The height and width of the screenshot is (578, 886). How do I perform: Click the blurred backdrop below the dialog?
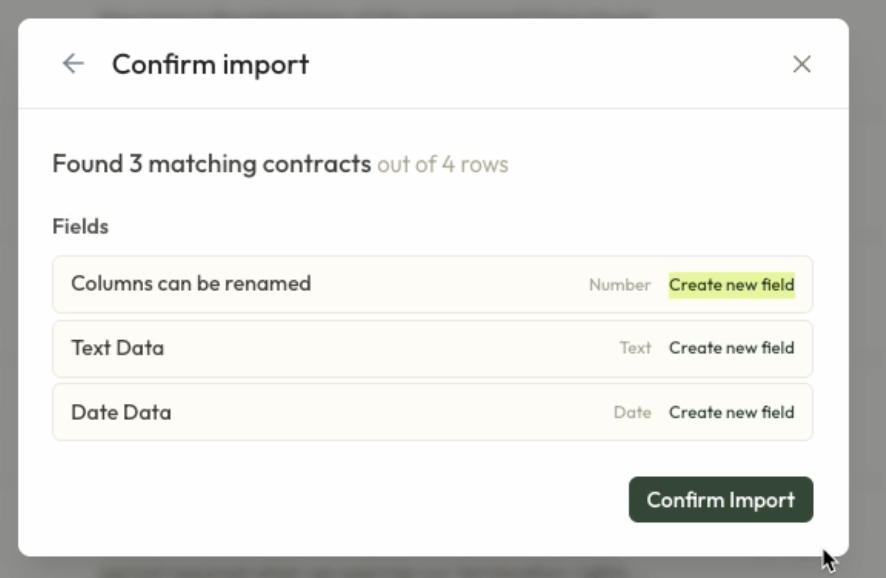point(440,568)
